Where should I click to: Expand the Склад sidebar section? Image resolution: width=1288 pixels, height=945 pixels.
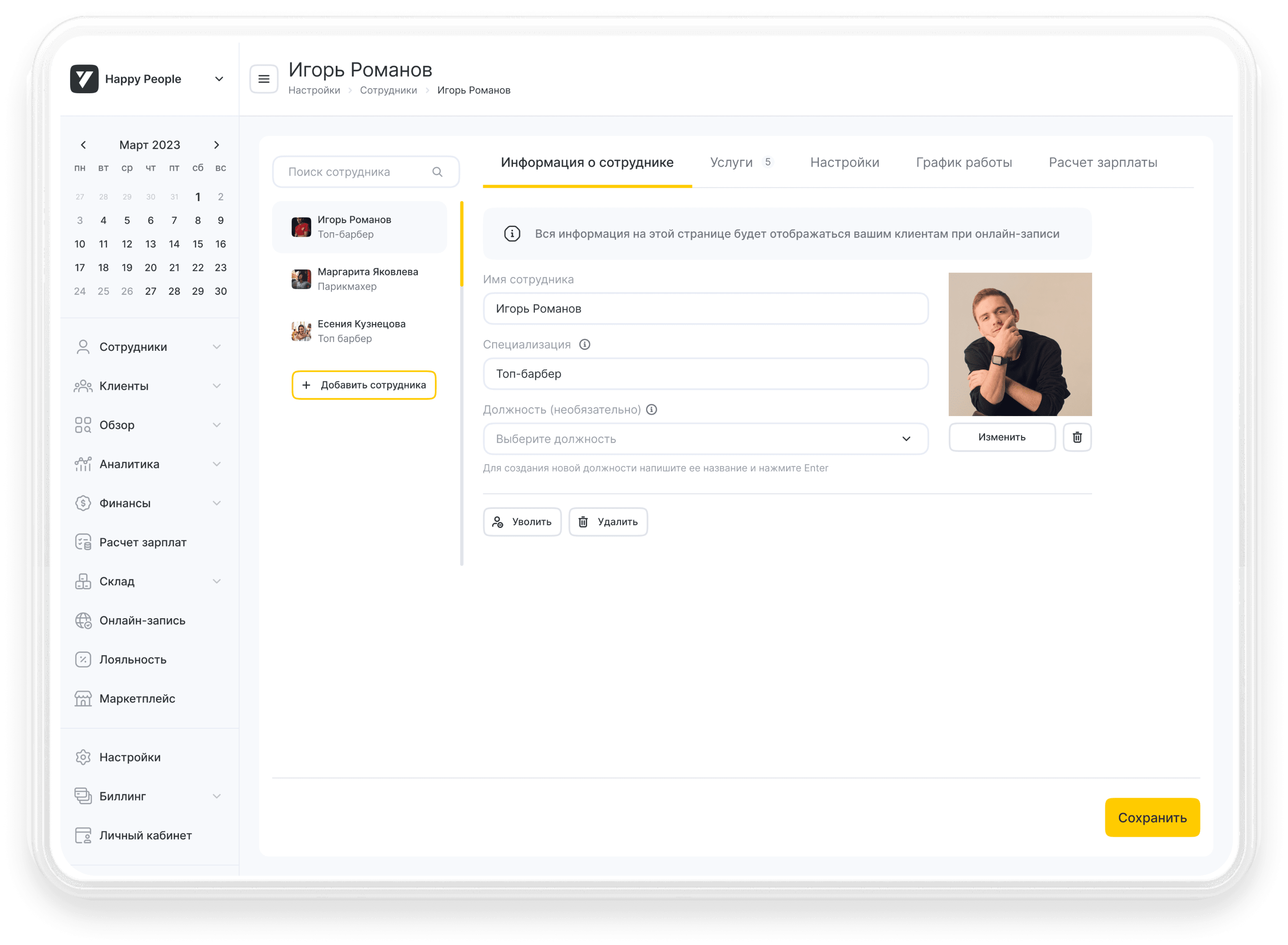[216, 581]
